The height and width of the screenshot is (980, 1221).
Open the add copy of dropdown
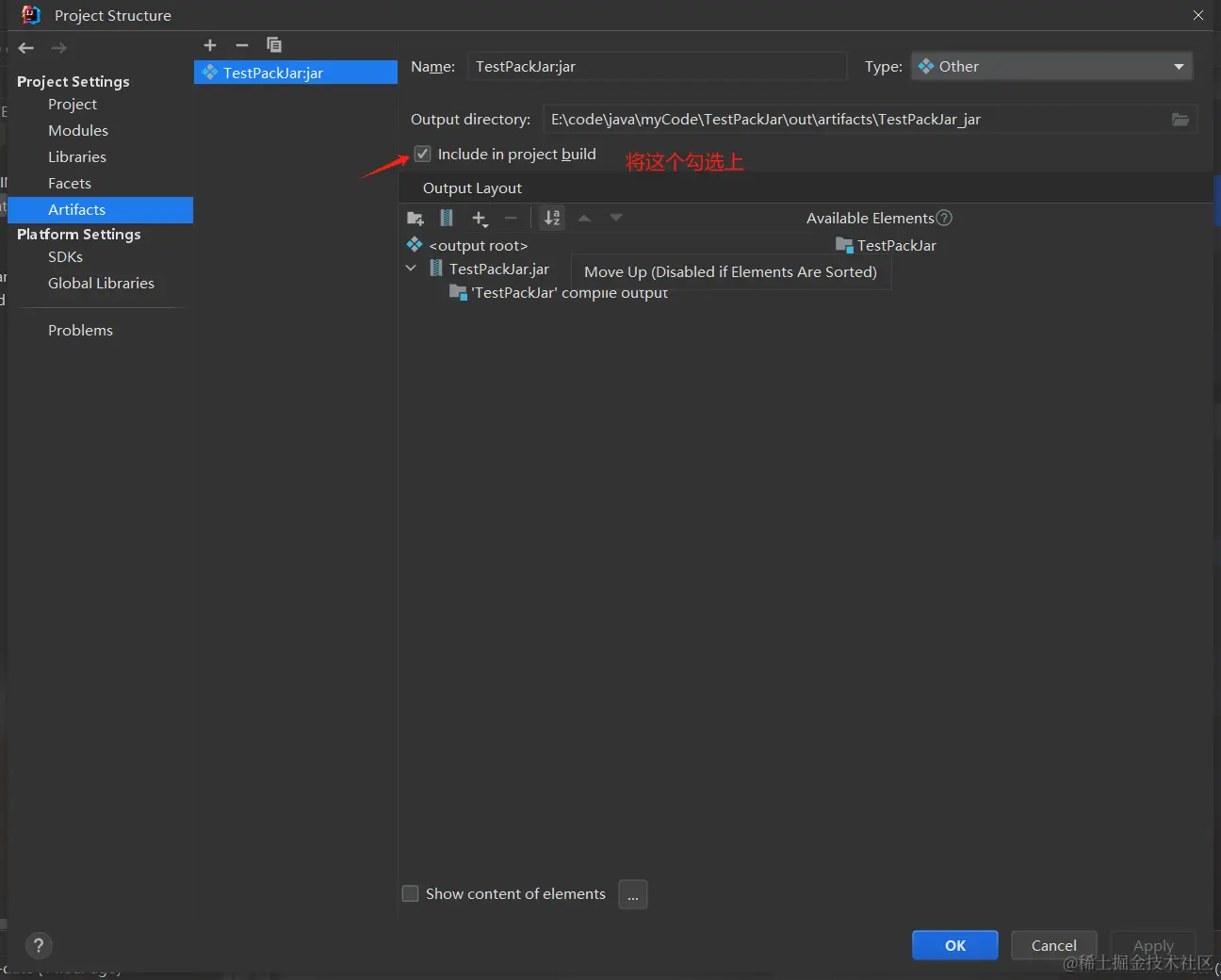coord(480,219)
